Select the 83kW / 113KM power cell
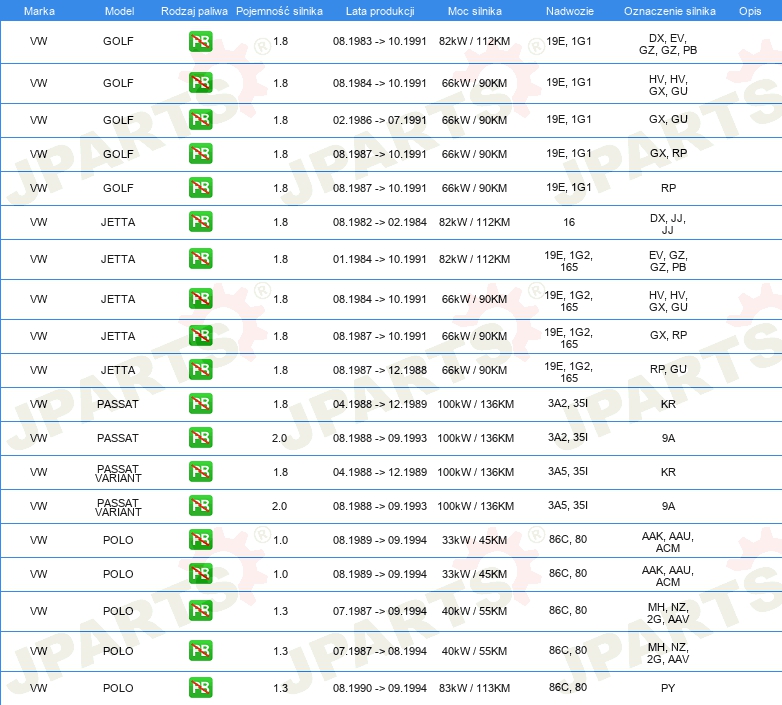This screenshot has height=705, width=782. pyautogui.click(x=474, y=688)
